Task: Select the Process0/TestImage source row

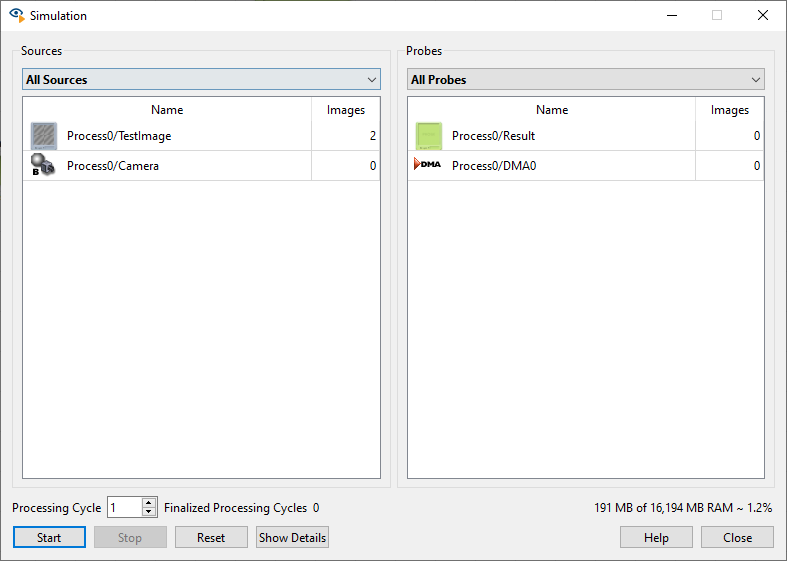Action: click(x=201, y=136)
